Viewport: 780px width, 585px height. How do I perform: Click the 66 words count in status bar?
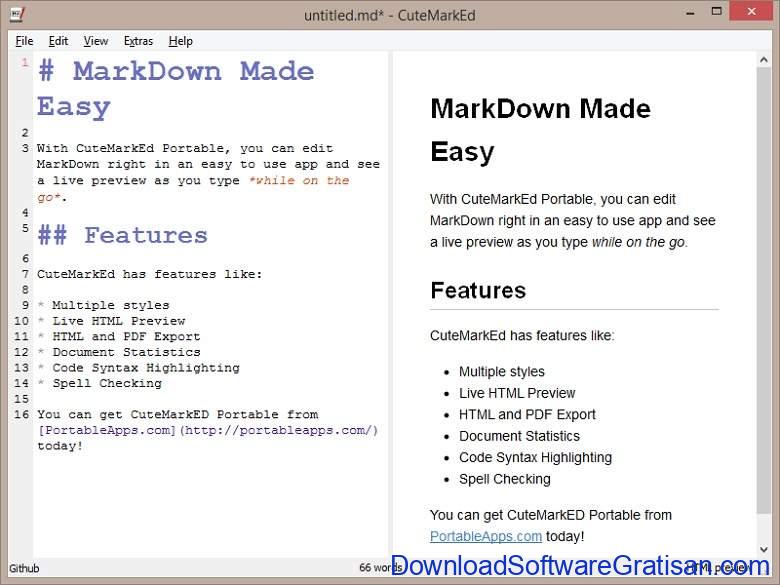point(381,568)
